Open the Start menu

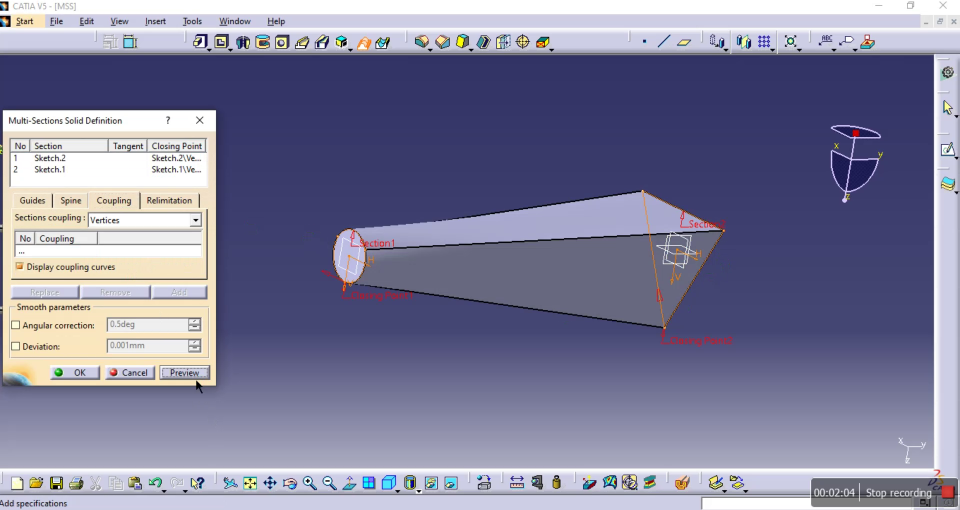pyautogui.click(x=24, y=21)
